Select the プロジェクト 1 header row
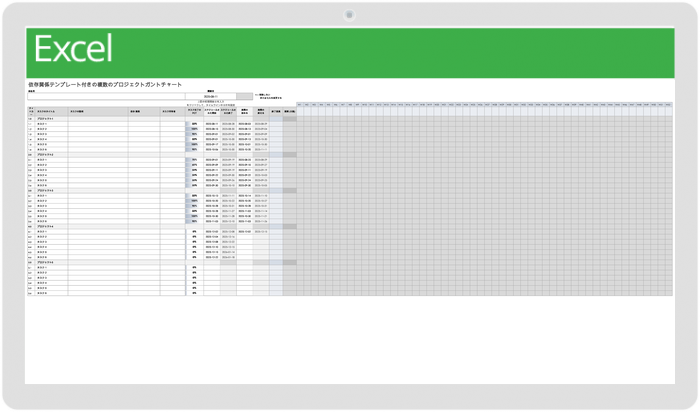The height and width of the screenshot is (412, 700). (162, 119)
